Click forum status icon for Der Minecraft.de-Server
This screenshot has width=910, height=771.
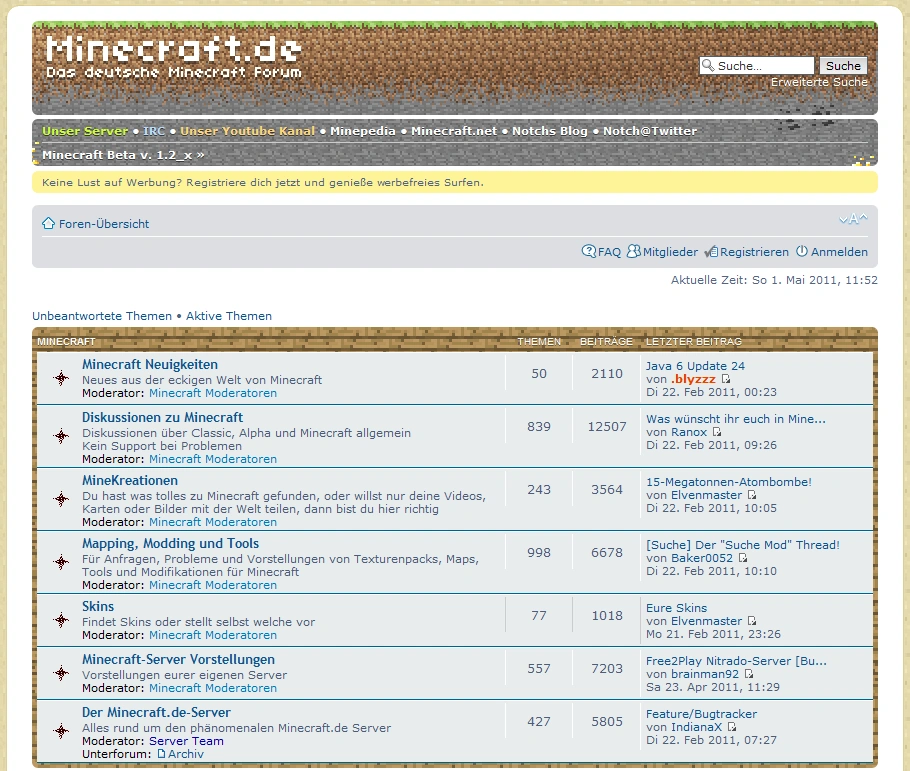[x=61, y=731]
